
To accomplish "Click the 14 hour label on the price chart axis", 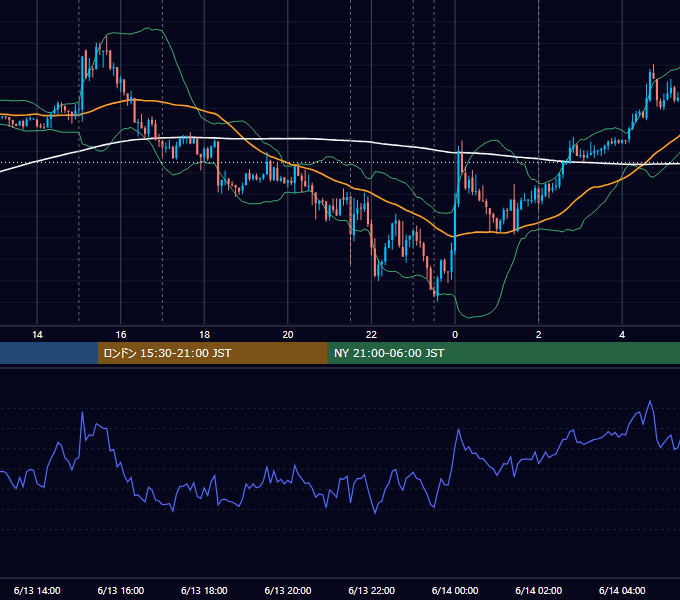I will coord(37,334).
